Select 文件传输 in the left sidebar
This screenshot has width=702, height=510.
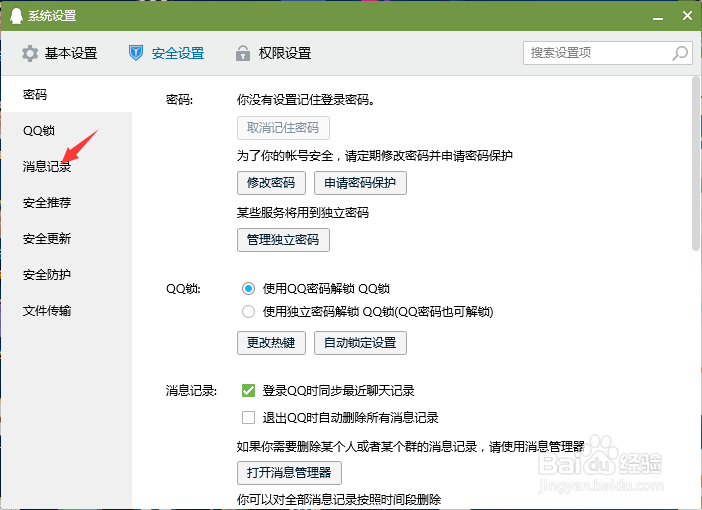67,311
